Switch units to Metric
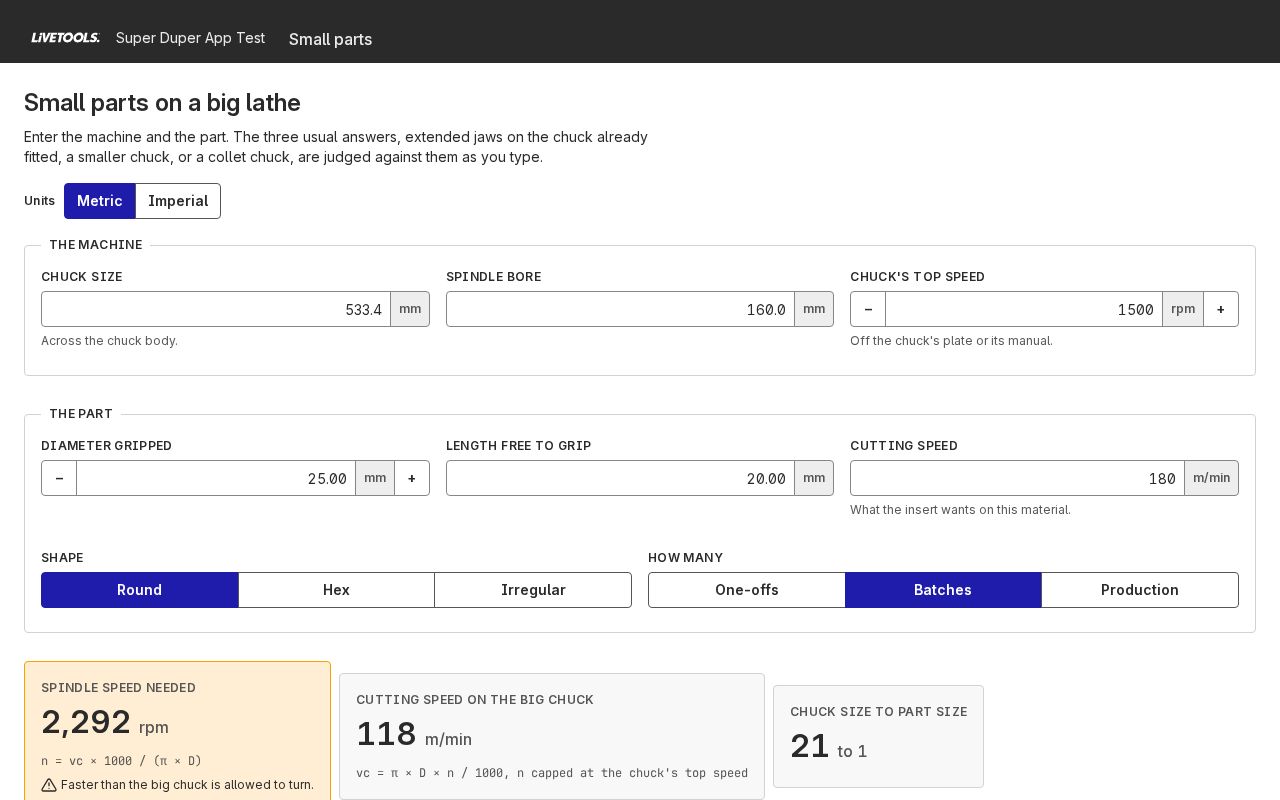Image resolution: width=1280 pixels, height=800 pixels. [x=100, y=201]
